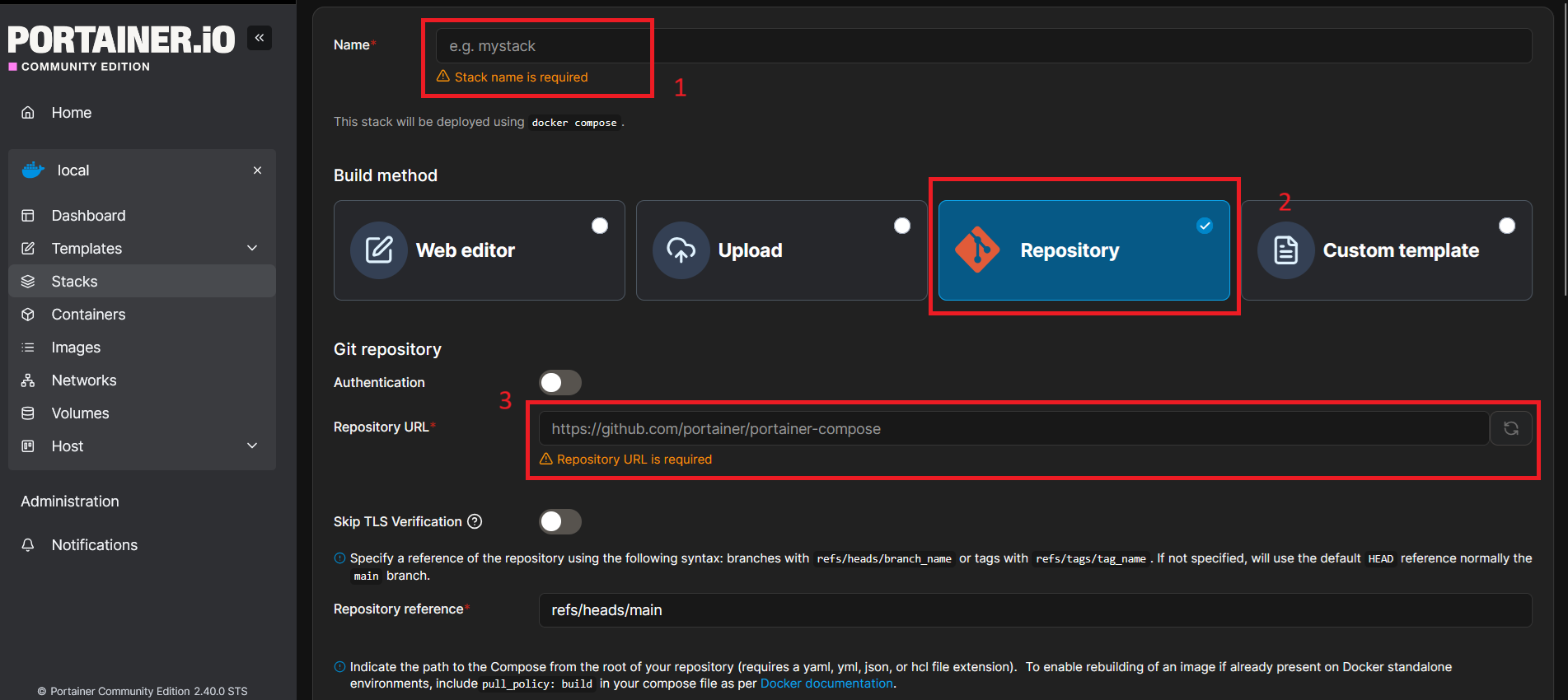The image size is (1568, 700).
Task: Click the Volumes database icon
Action: click(x=28, y=413)
